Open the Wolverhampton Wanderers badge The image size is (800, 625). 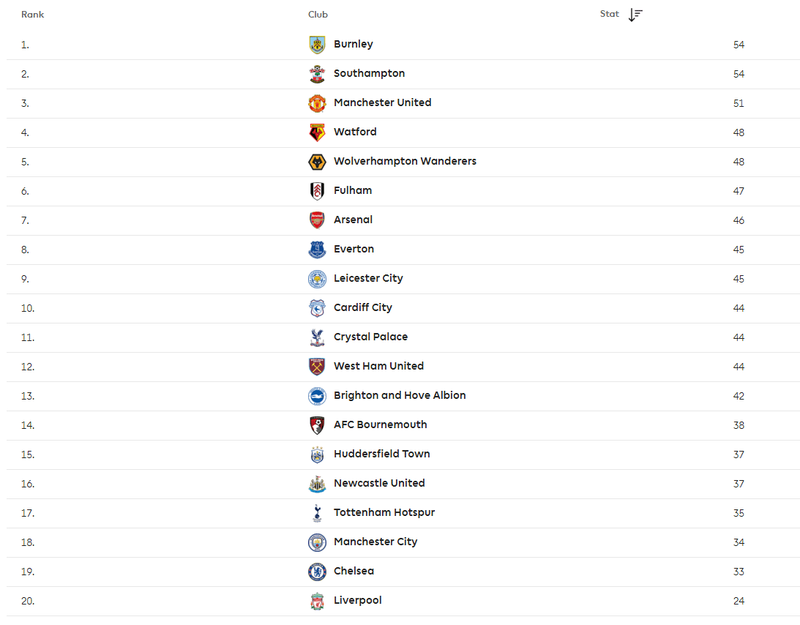pos(317,162)
